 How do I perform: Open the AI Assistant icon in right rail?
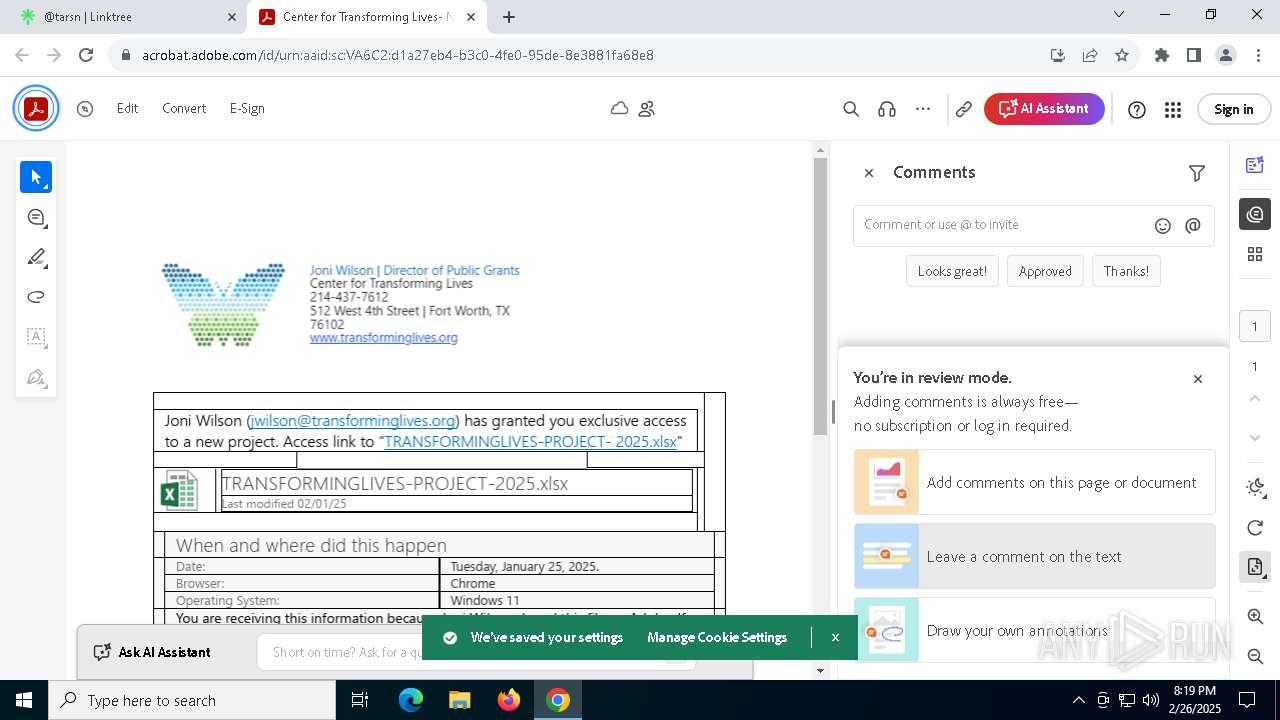pos(1255,165)
